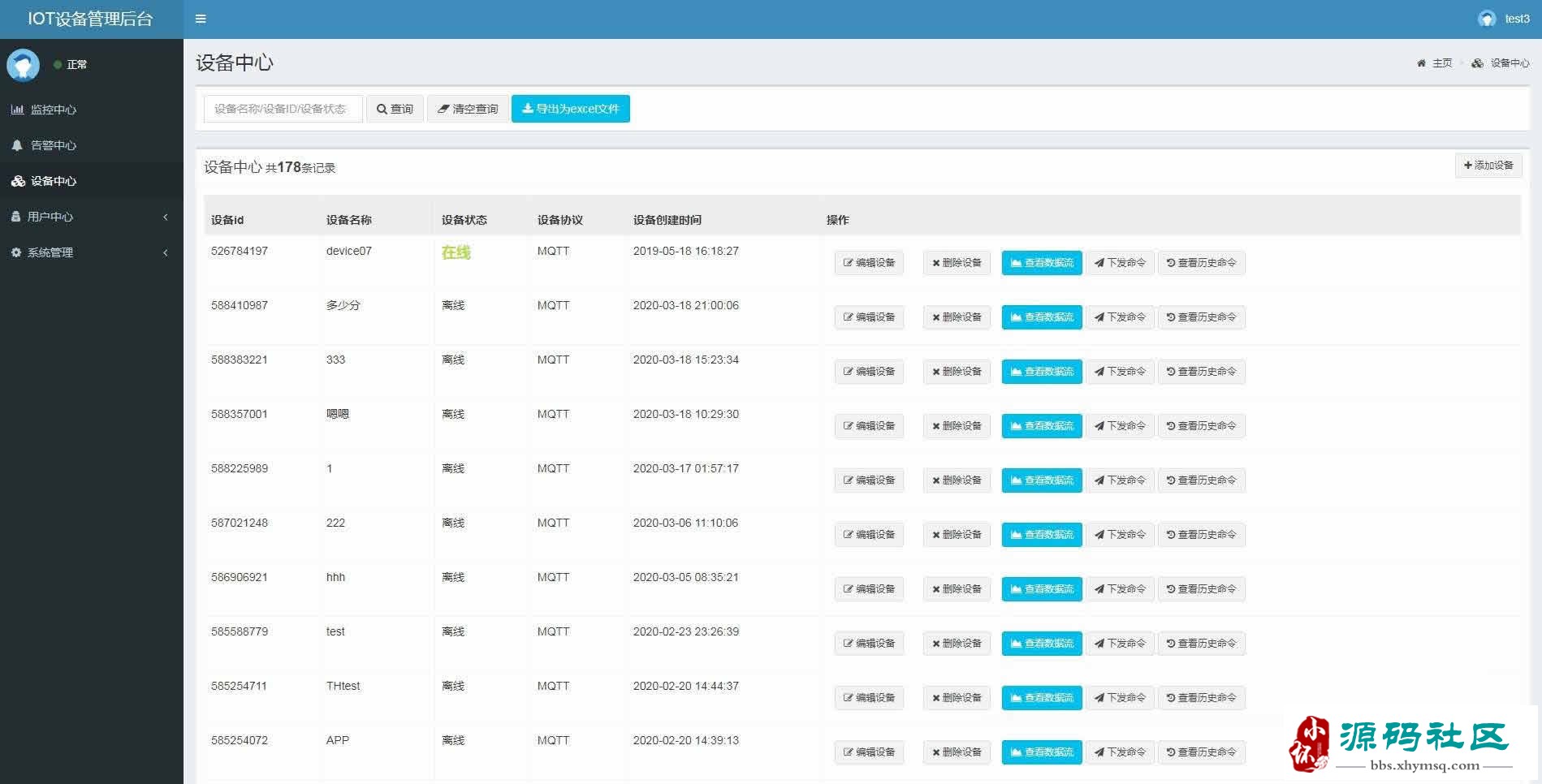
Task: View command history for device07
Action: [1201, 263]
